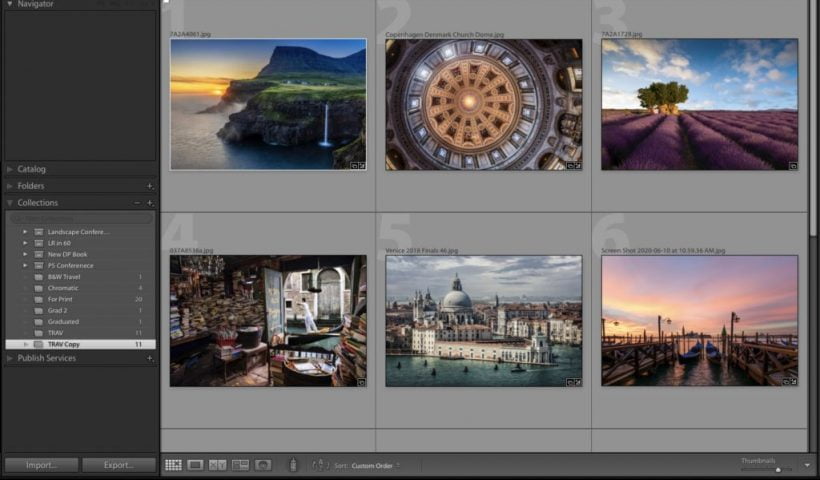Screen dimensions: 820x480
Task: Switch to Grid view in toolbar
Action: (173, 465)
